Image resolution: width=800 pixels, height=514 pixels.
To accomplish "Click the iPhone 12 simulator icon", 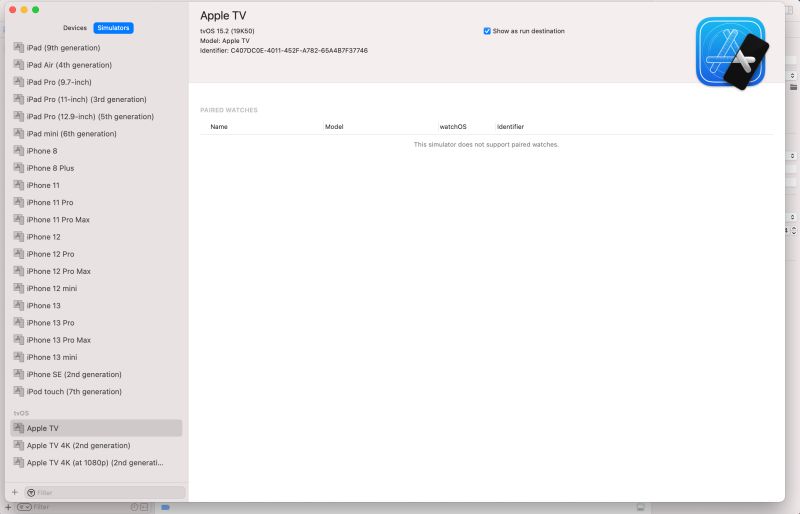I will coord(19,236).
